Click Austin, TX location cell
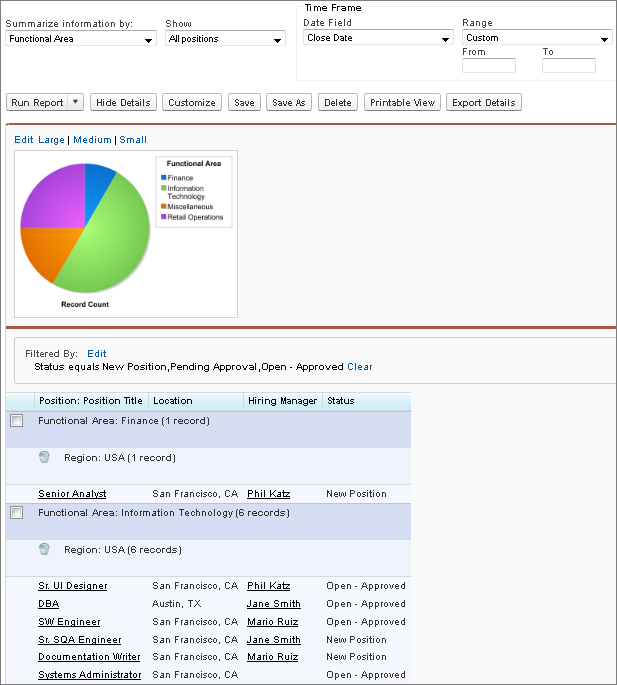617x685 pixels. pyautogui.click(x=177, y=604)
